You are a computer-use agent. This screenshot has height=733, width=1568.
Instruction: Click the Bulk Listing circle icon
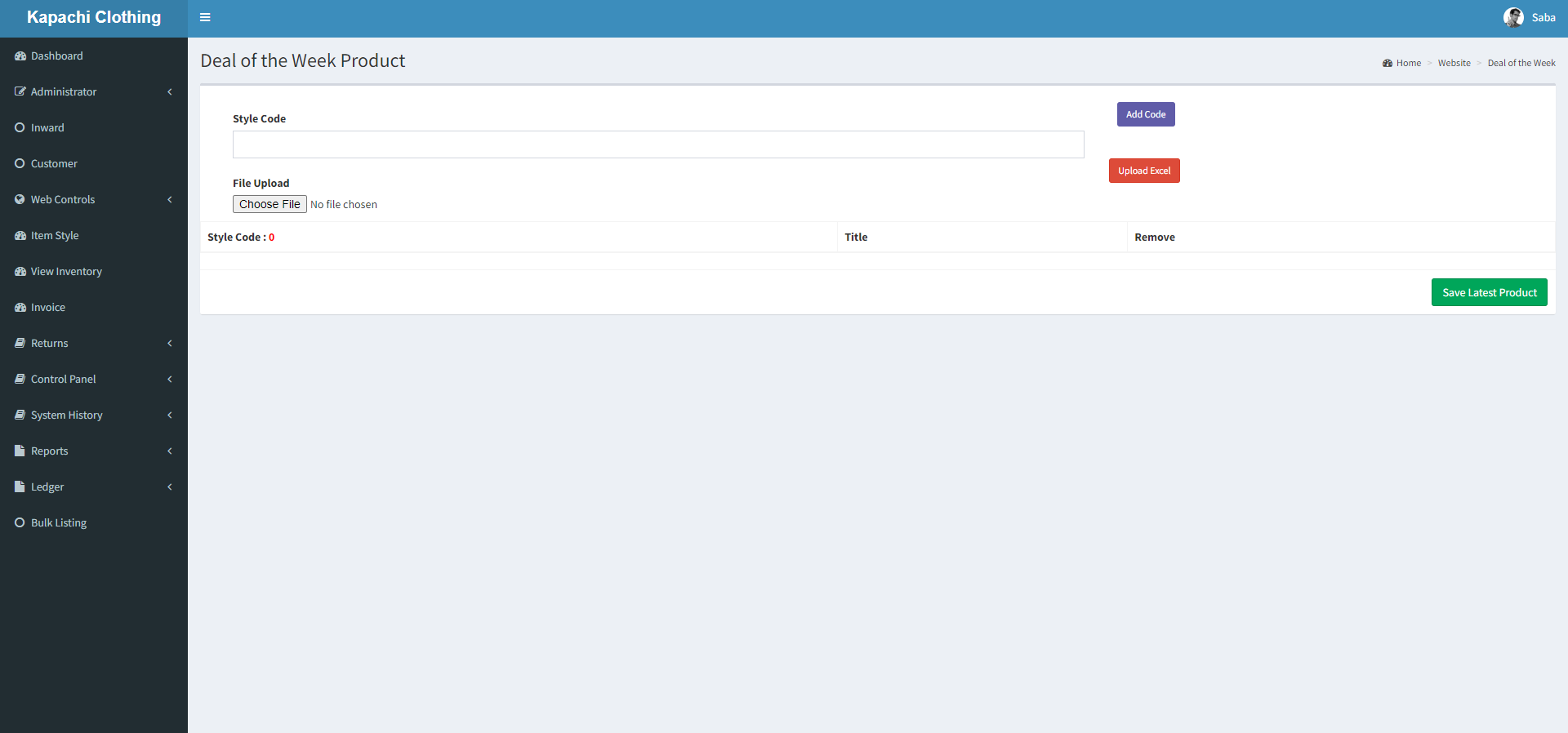coord(20,523)
